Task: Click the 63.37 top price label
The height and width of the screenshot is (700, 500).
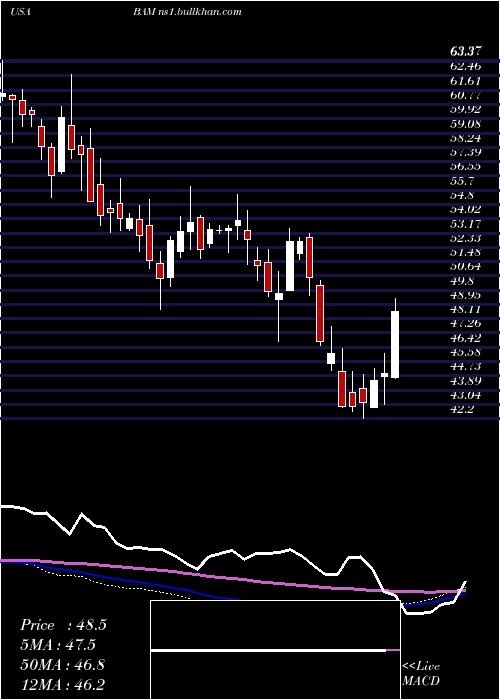Action: tap(465, 52)
